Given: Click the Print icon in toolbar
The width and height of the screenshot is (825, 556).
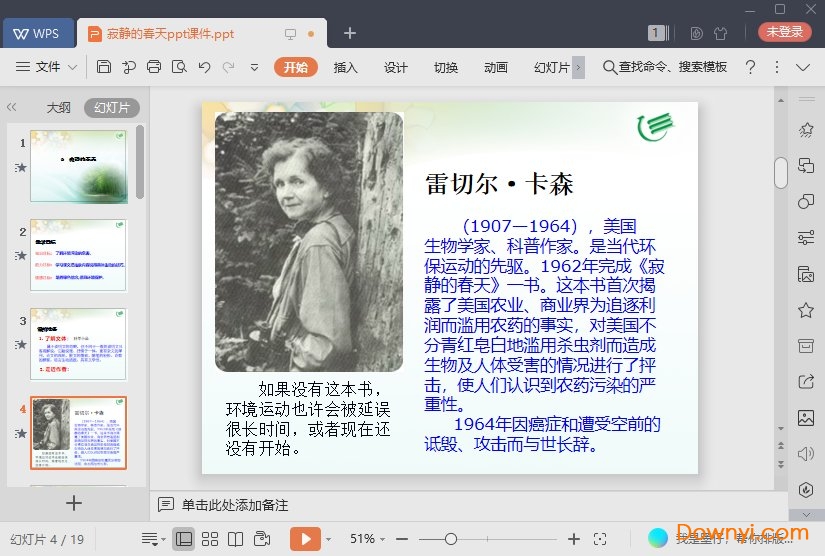Looking at the screenshot, I should (154, 67).
